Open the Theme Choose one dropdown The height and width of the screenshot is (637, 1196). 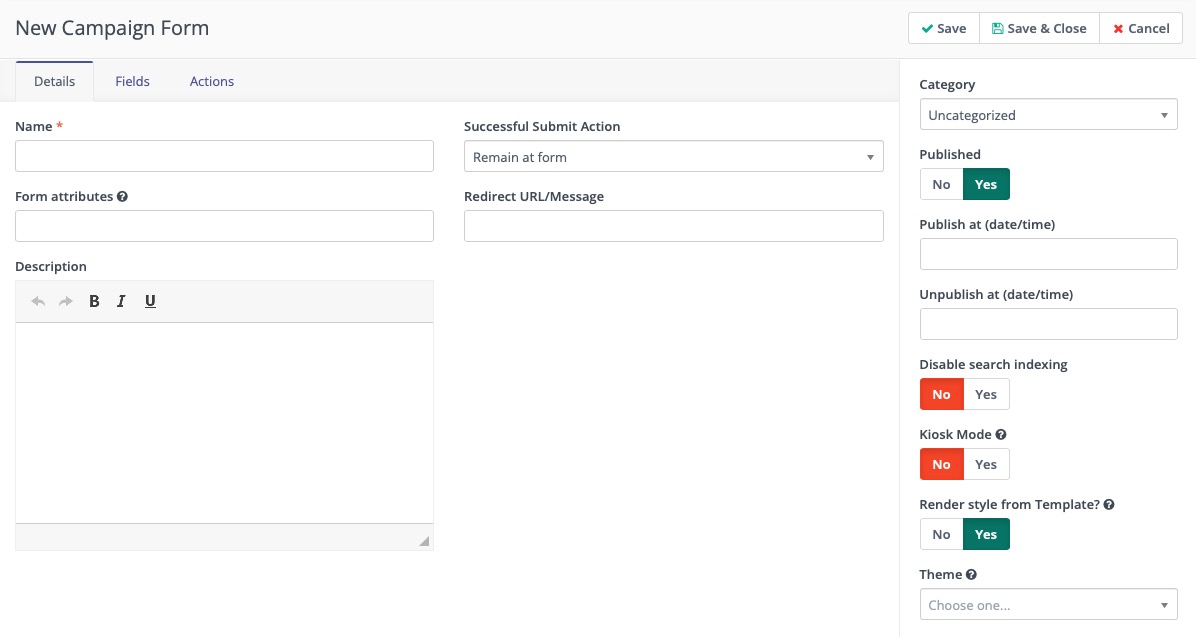point(1048,605)
